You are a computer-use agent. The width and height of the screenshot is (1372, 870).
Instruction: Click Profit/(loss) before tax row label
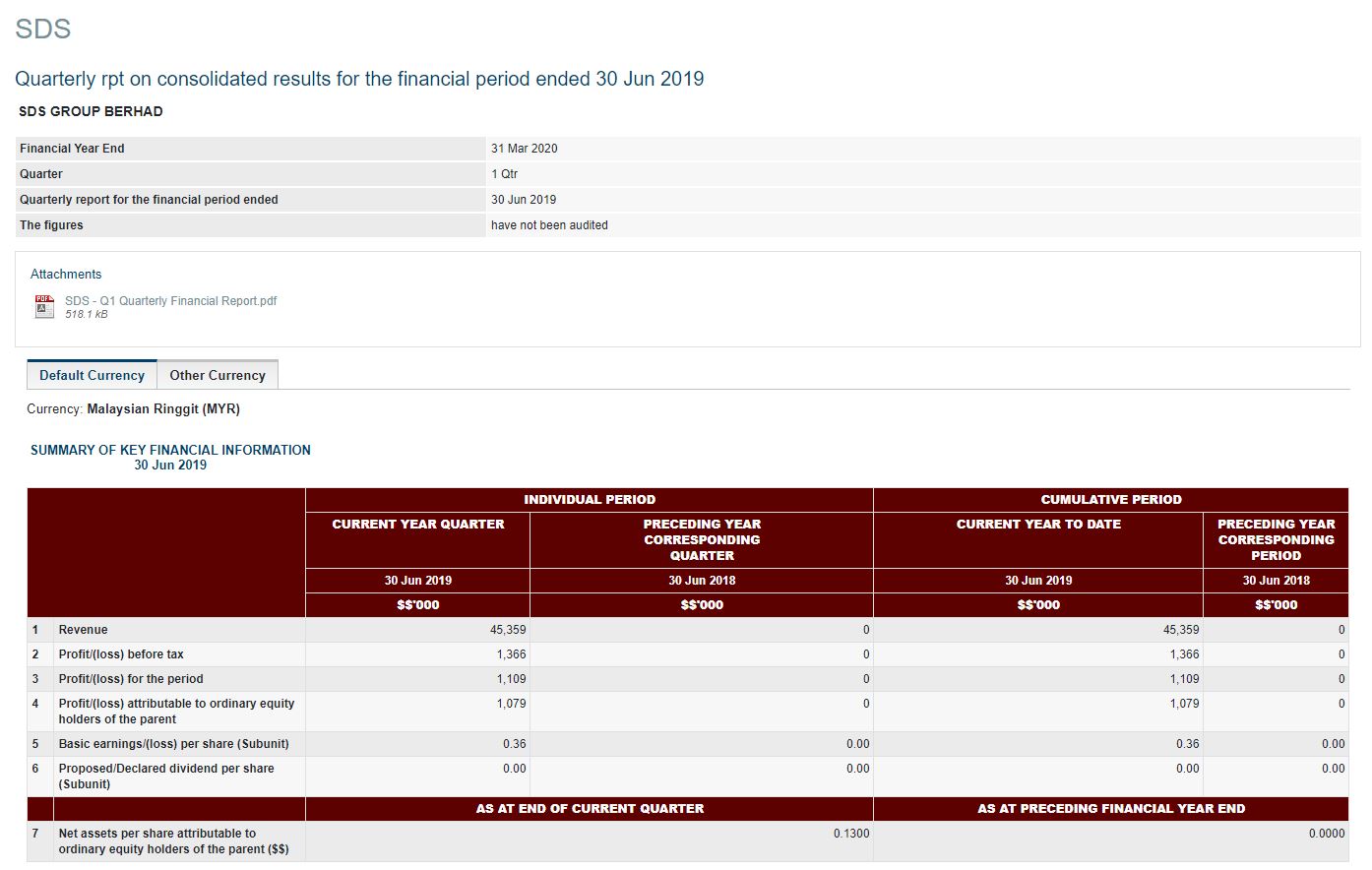pos(121,654)
